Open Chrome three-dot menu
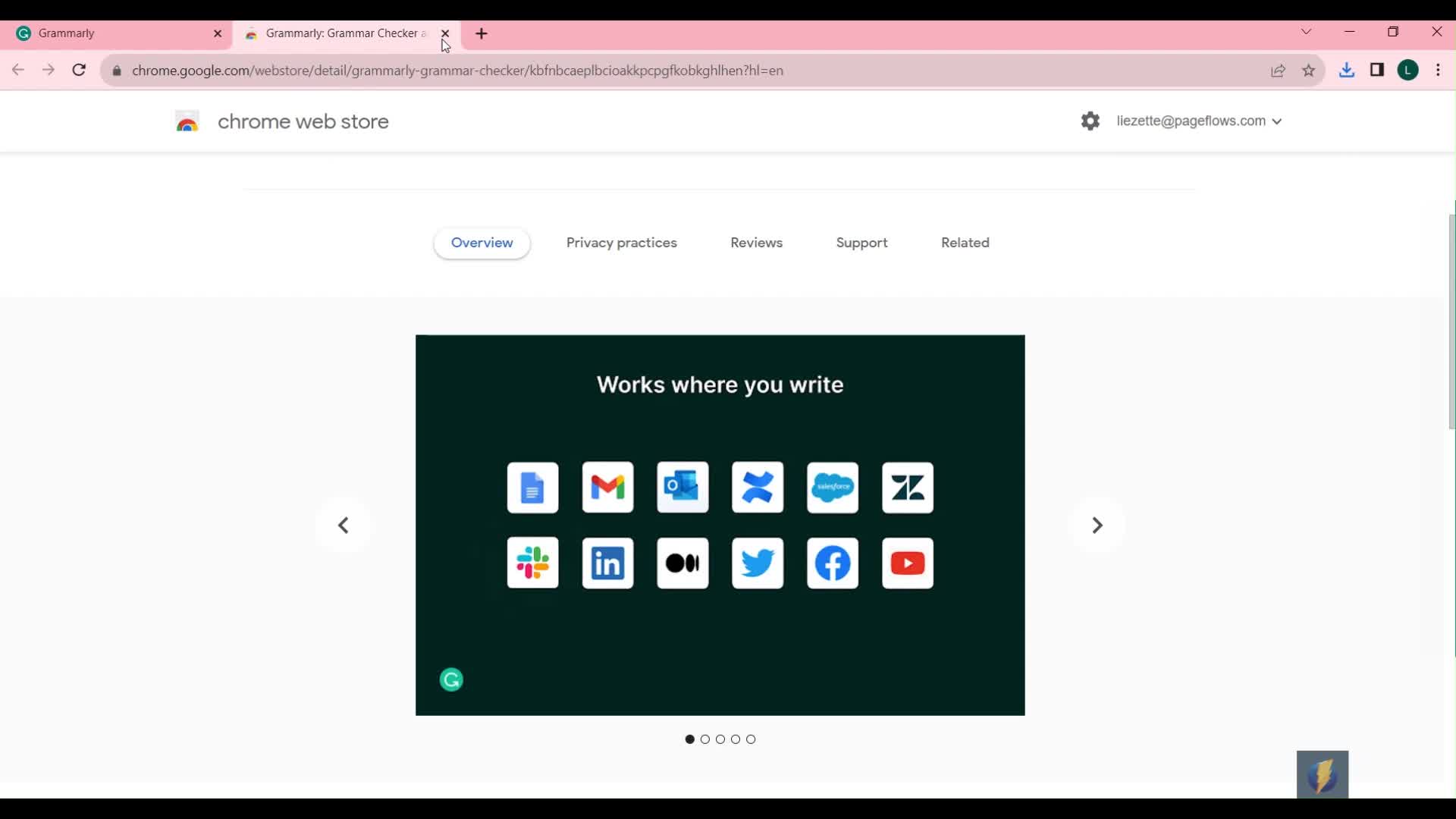The height and width of the screenshot is (819, 1456). point(1439,71)
